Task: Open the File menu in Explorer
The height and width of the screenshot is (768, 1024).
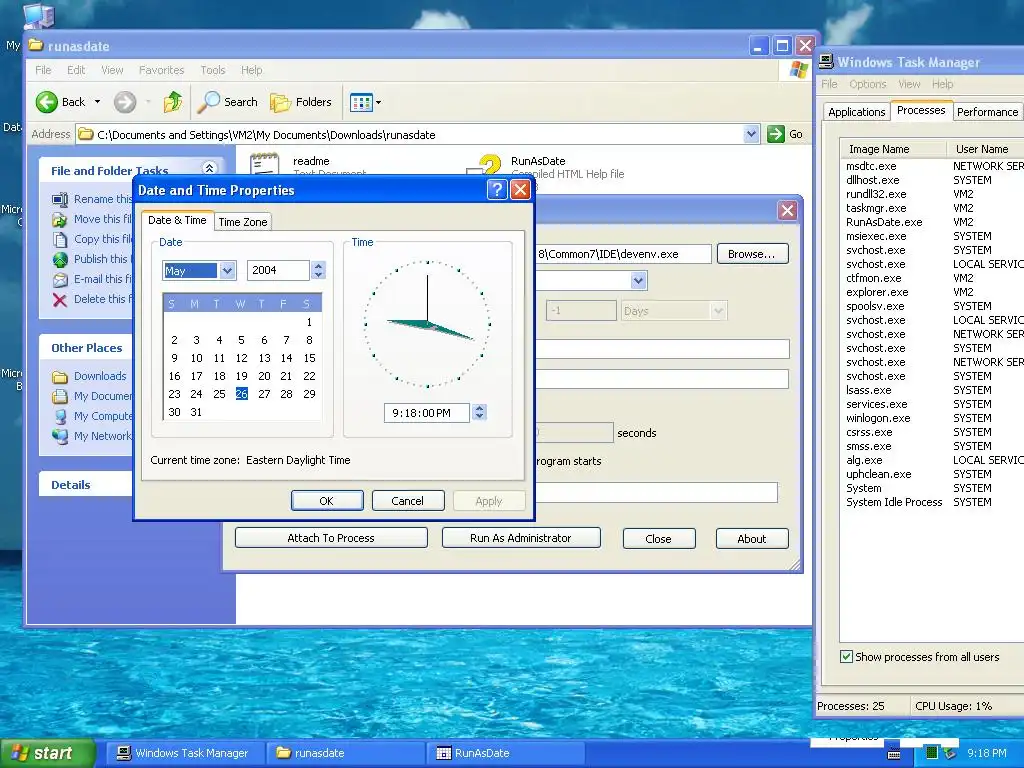Action: [x=43, y=70]
